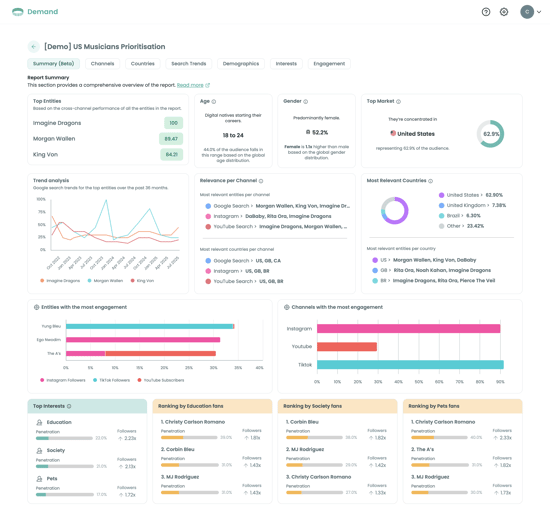Click the United States flag icon
Image resolution: width=550 pixels, height=520 pixels.
click(x=393, y=133)
